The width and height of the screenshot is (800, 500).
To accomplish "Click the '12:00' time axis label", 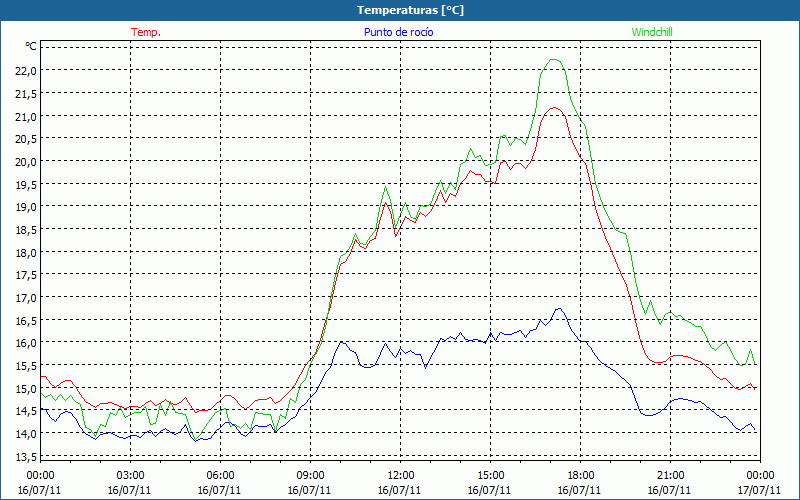I will pyautogui.click(x=401, y=476).
